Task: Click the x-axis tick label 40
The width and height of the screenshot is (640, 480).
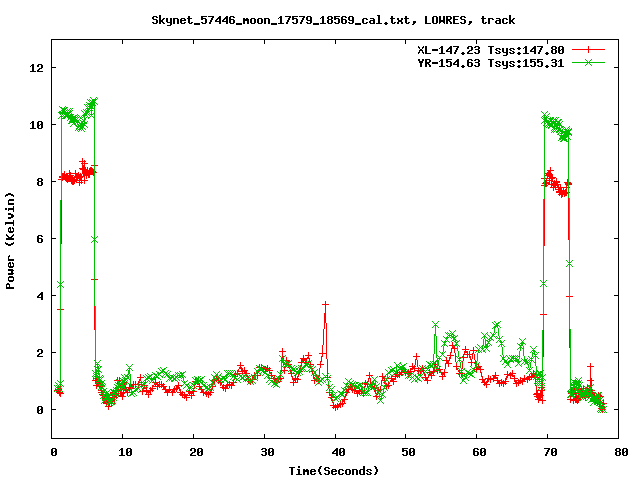Action: (338, 452)
